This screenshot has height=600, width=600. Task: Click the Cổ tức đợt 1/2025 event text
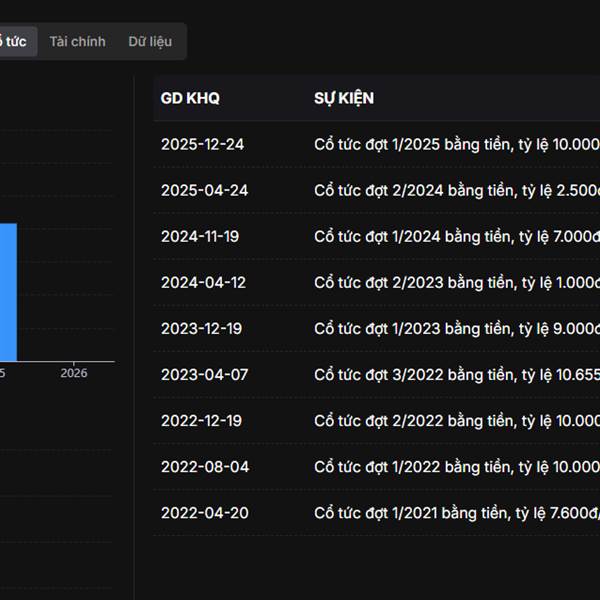click(x=456, y=144)
